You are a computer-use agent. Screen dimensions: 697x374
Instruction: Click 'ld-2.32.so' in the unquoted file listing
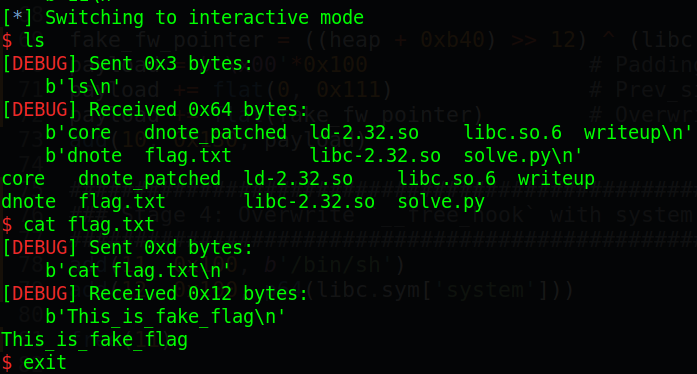(298, 179)
